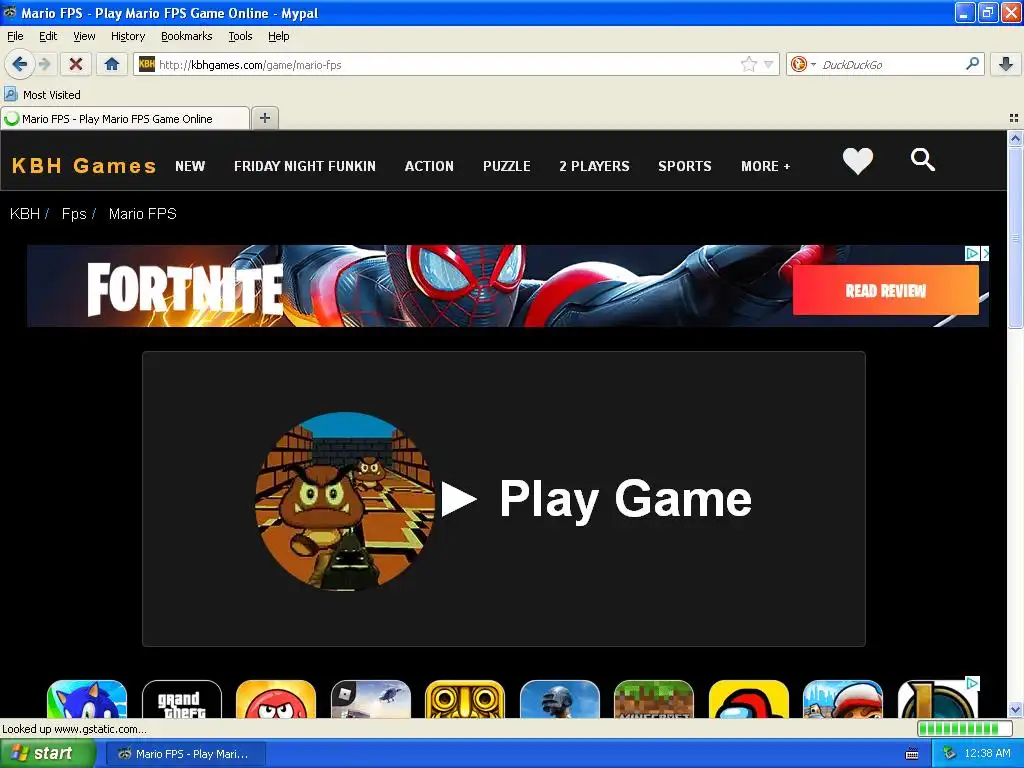Image resolution: width=1024 pixels, height=768 pixels.
Task: Go back with the browser back arrow
Action: pyautogui.click(x=19, y=64)
